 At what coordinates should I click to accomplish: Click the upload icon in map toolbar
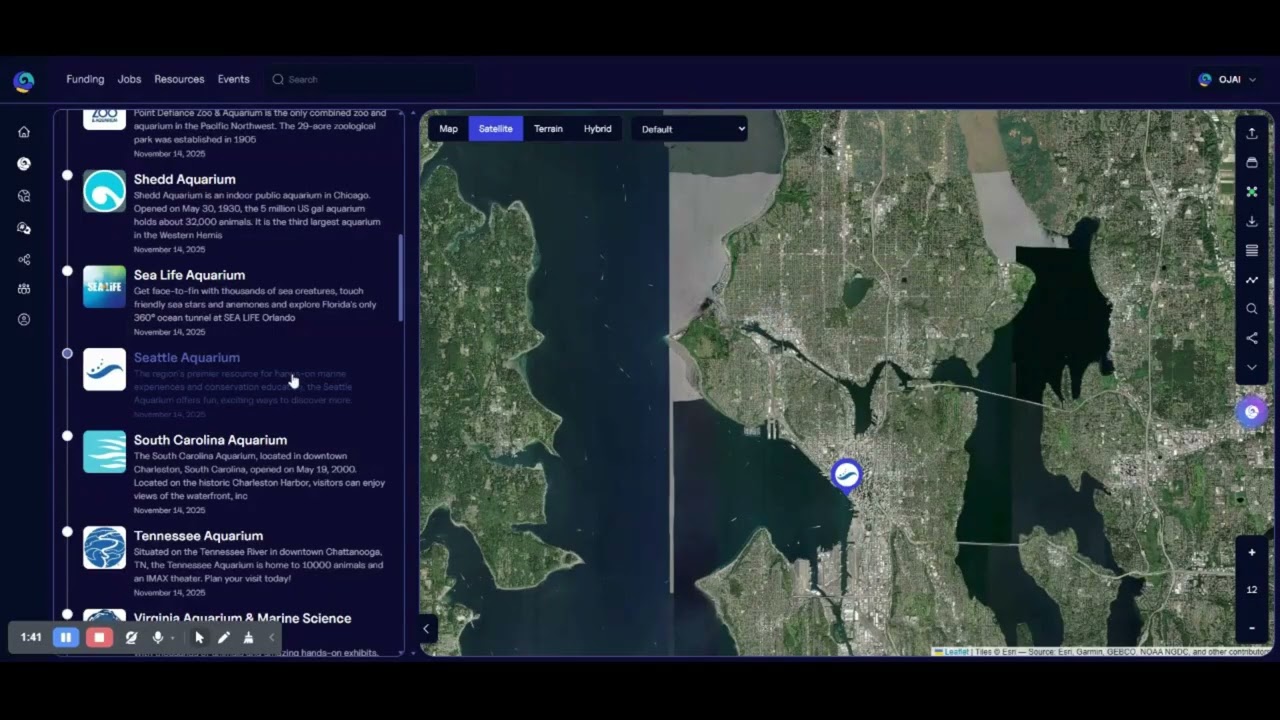click(x=1251, y=133)
